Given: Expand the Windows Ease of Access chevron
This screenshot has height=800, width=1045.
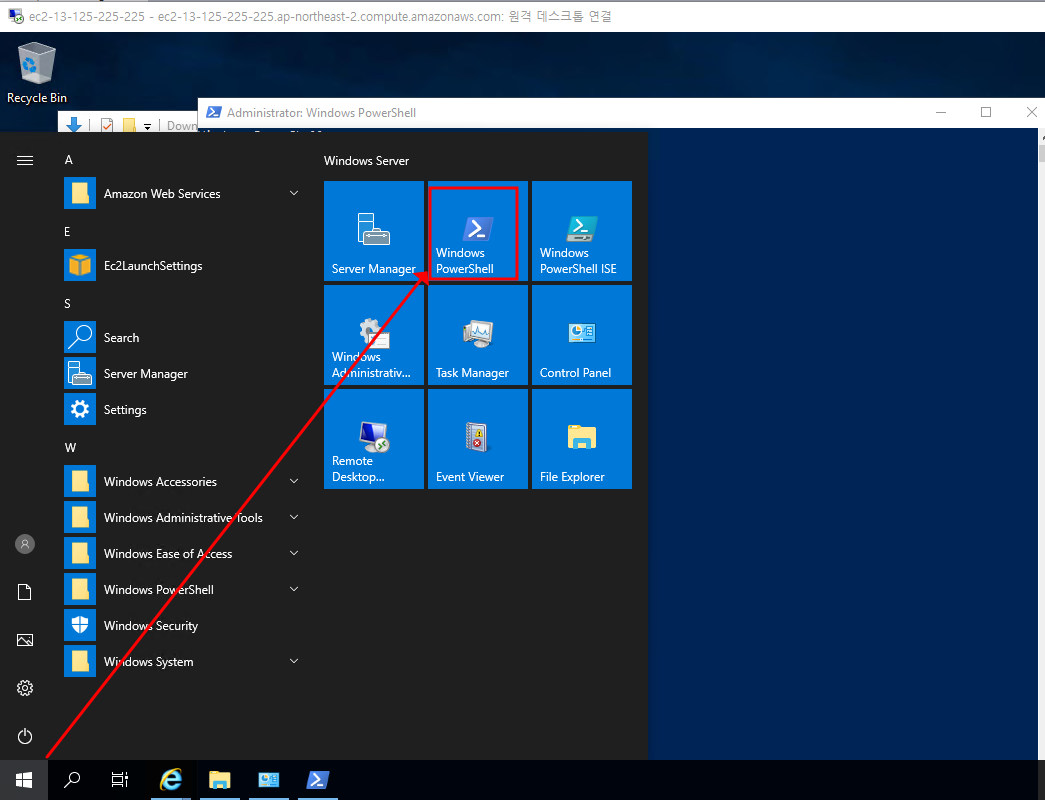Looking at the screenshot, I should click(294, 553).
